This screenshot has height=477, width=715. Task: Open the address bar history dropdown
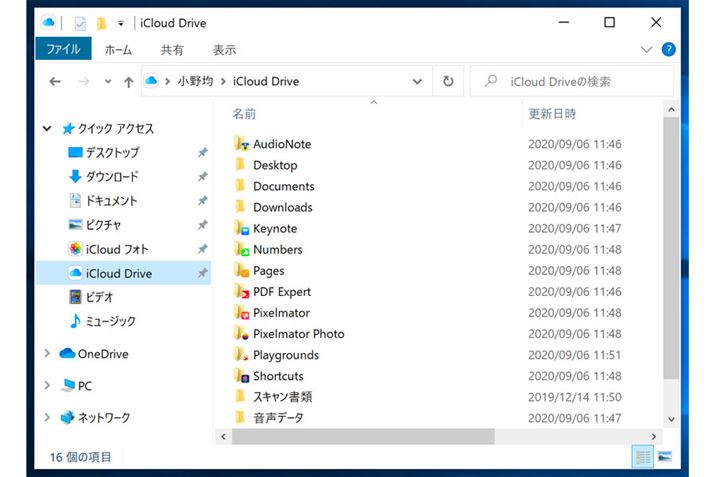pyautogui.click(x=418, y=82)
